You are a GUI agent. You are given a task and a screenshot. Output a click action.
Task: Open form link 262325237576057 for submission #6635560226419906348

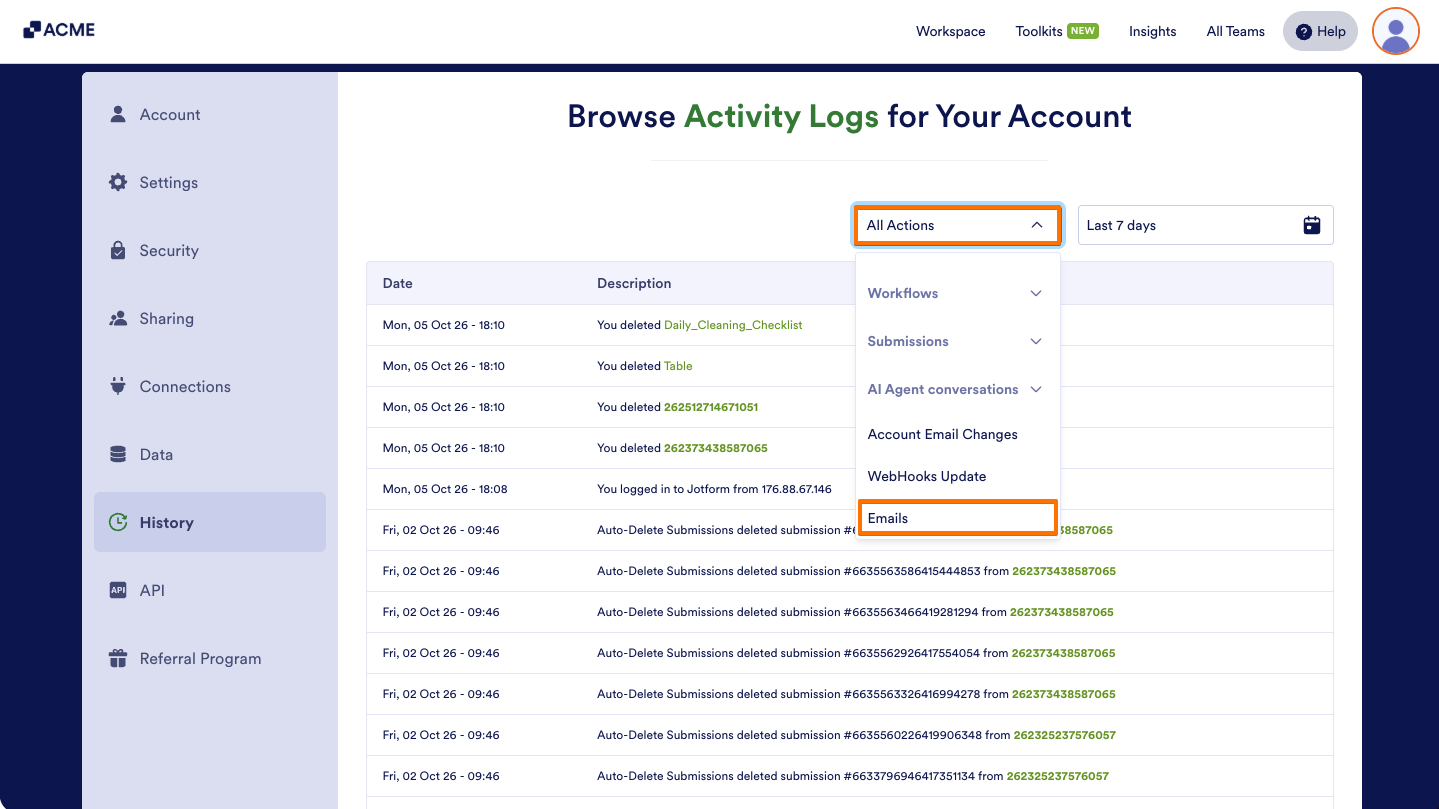(1065, 735)
